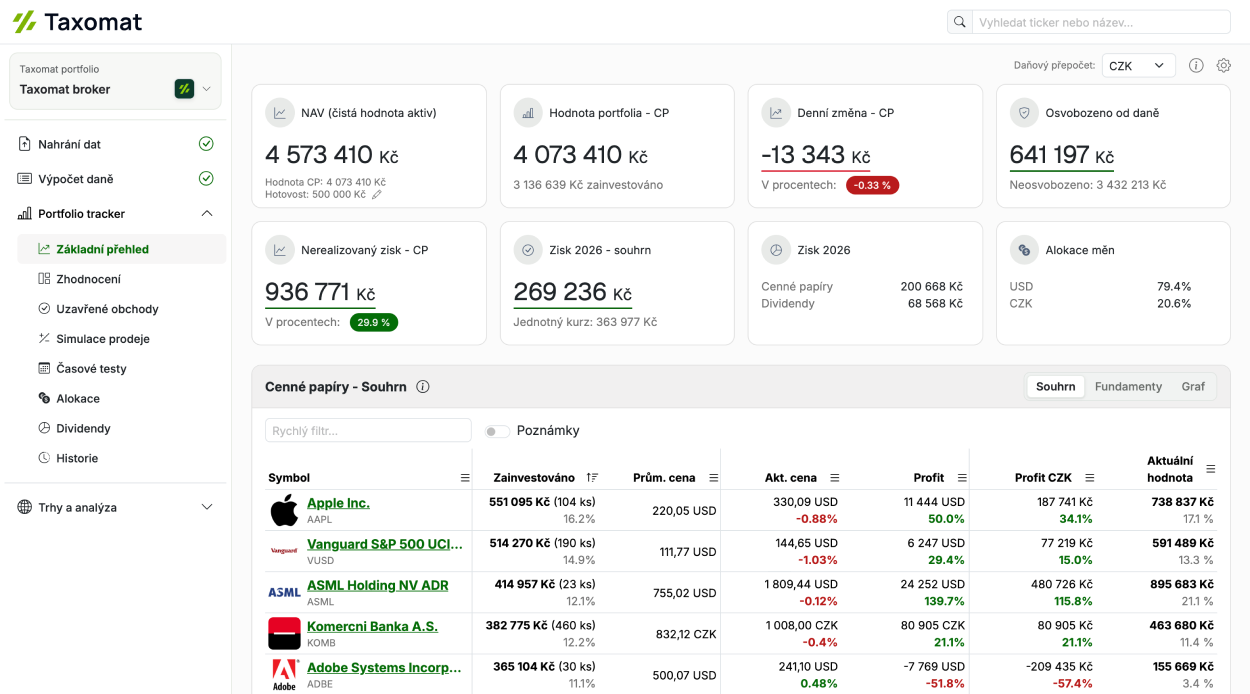Click the Taxomat broker badge icon
The width and height of the screenshot is (1250, 694).
[x=184, y=89]
